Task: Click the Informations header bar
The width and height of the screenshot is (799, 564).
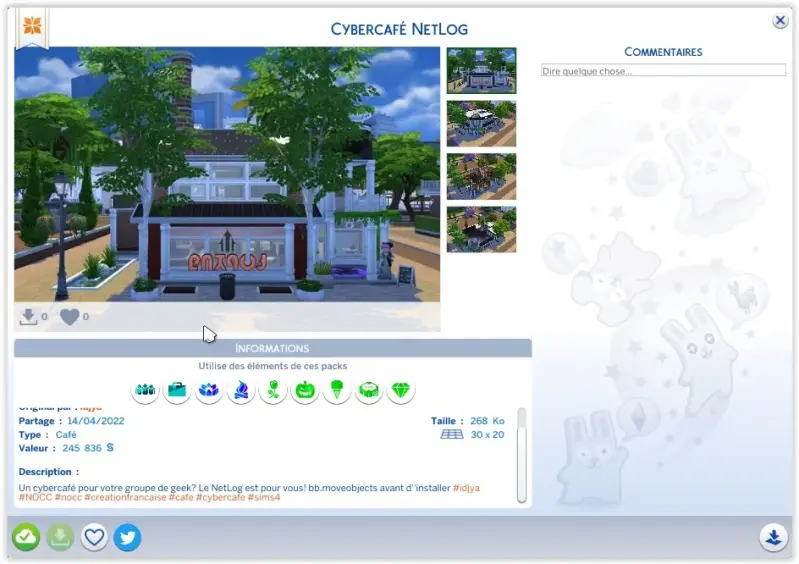Action: pyautogui.click(x=273, y=348)
